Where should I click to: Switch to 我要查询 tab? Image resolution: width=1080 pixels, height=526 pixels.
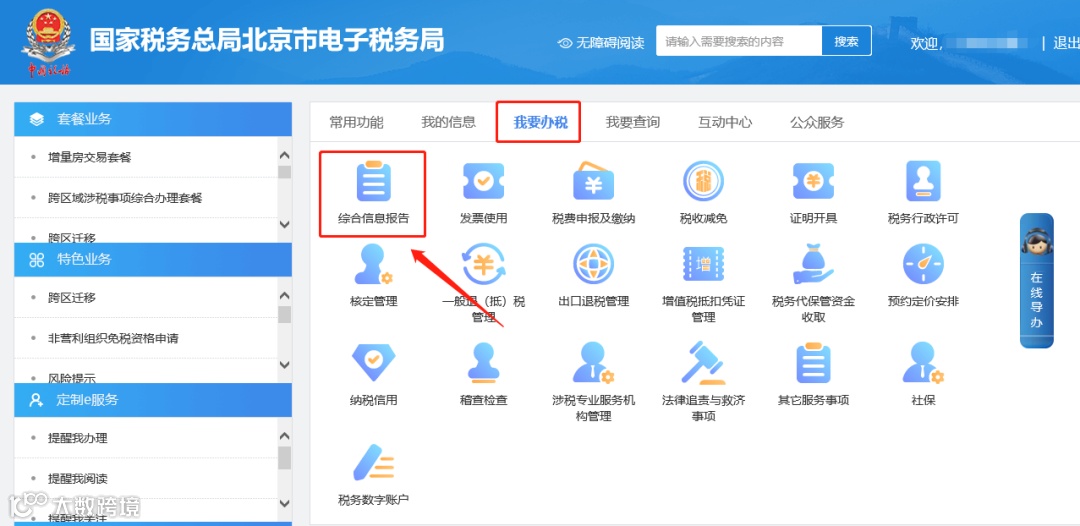coord(632,123)
